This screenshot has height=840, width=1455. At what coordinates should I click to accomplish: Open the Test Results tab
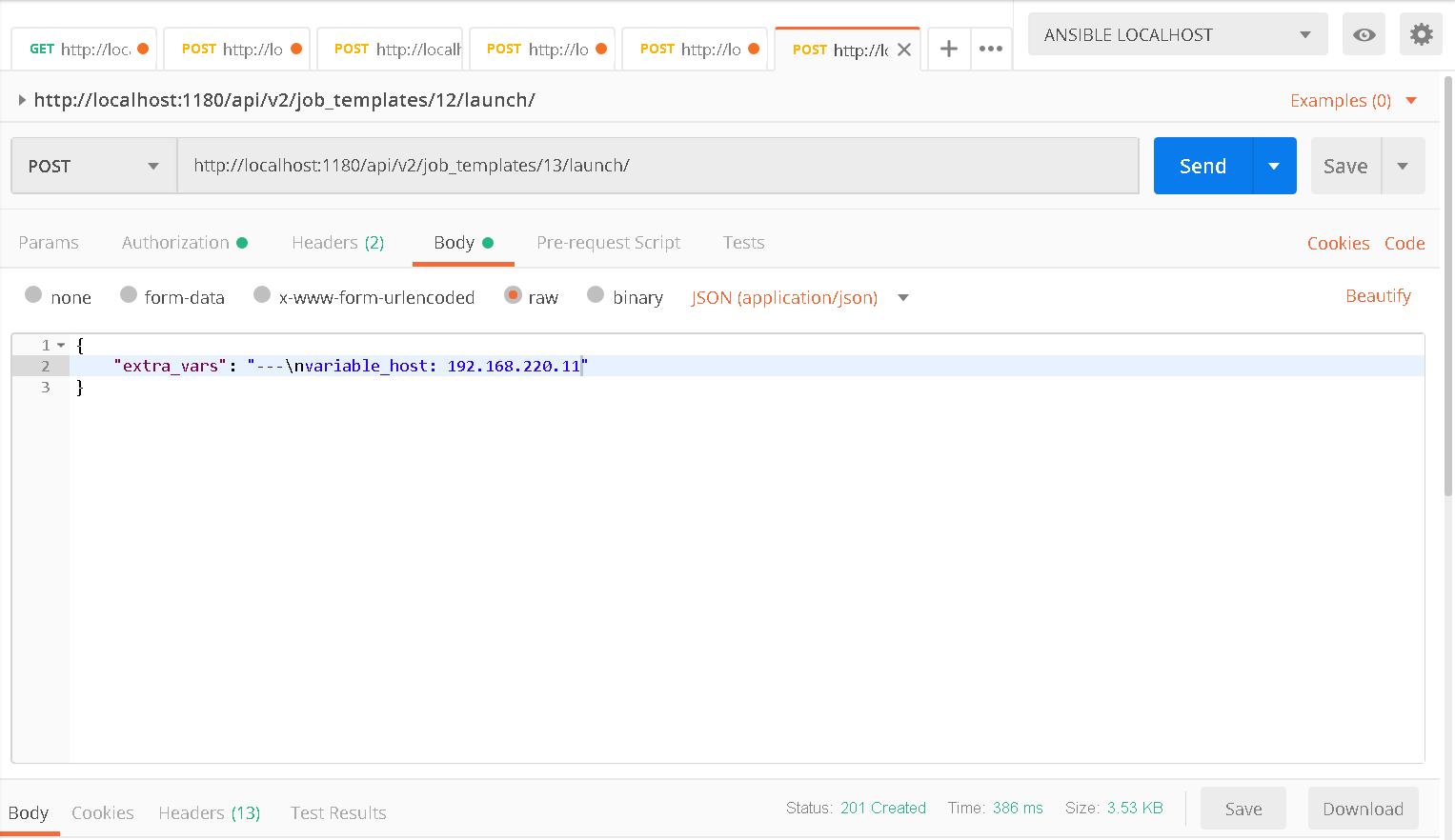(338, 813)
